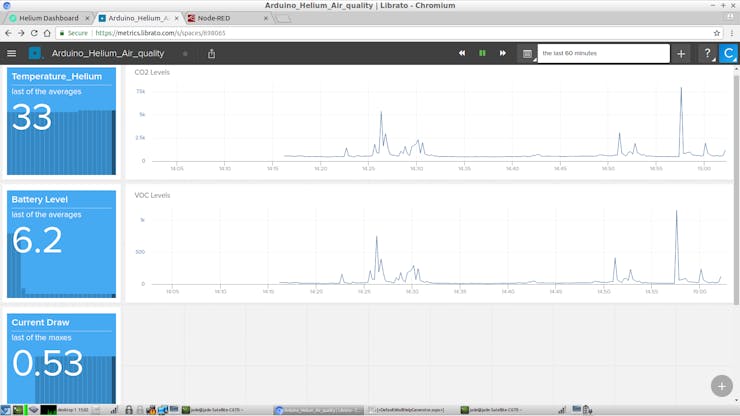740x416 pixels.
Task: Click the round floating add button
Action: 722,386
